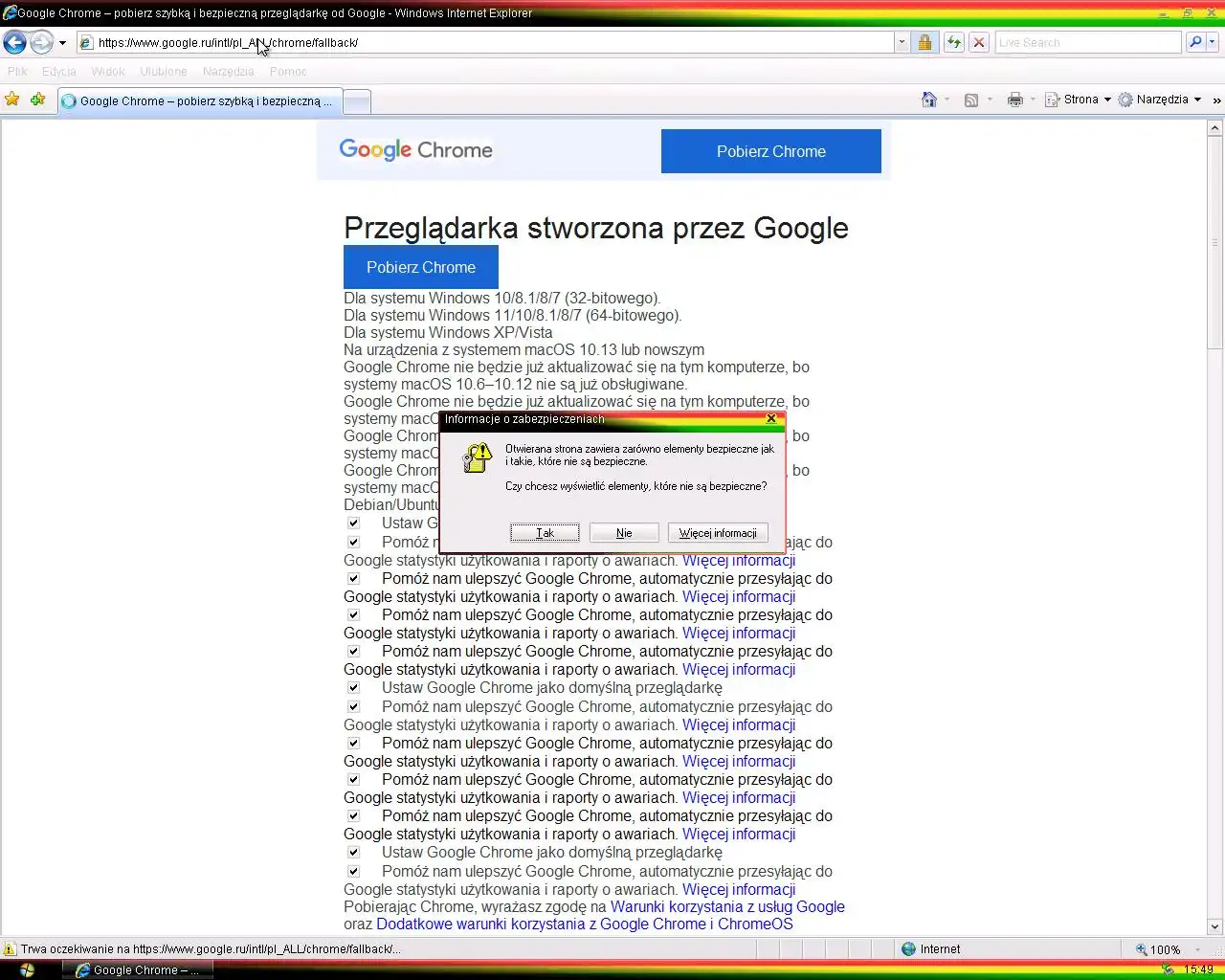This screenshot has width=1225, height=980.
Task: Toggle checkbox on 'Pomóż' row under the dialog
Action: 353,543
